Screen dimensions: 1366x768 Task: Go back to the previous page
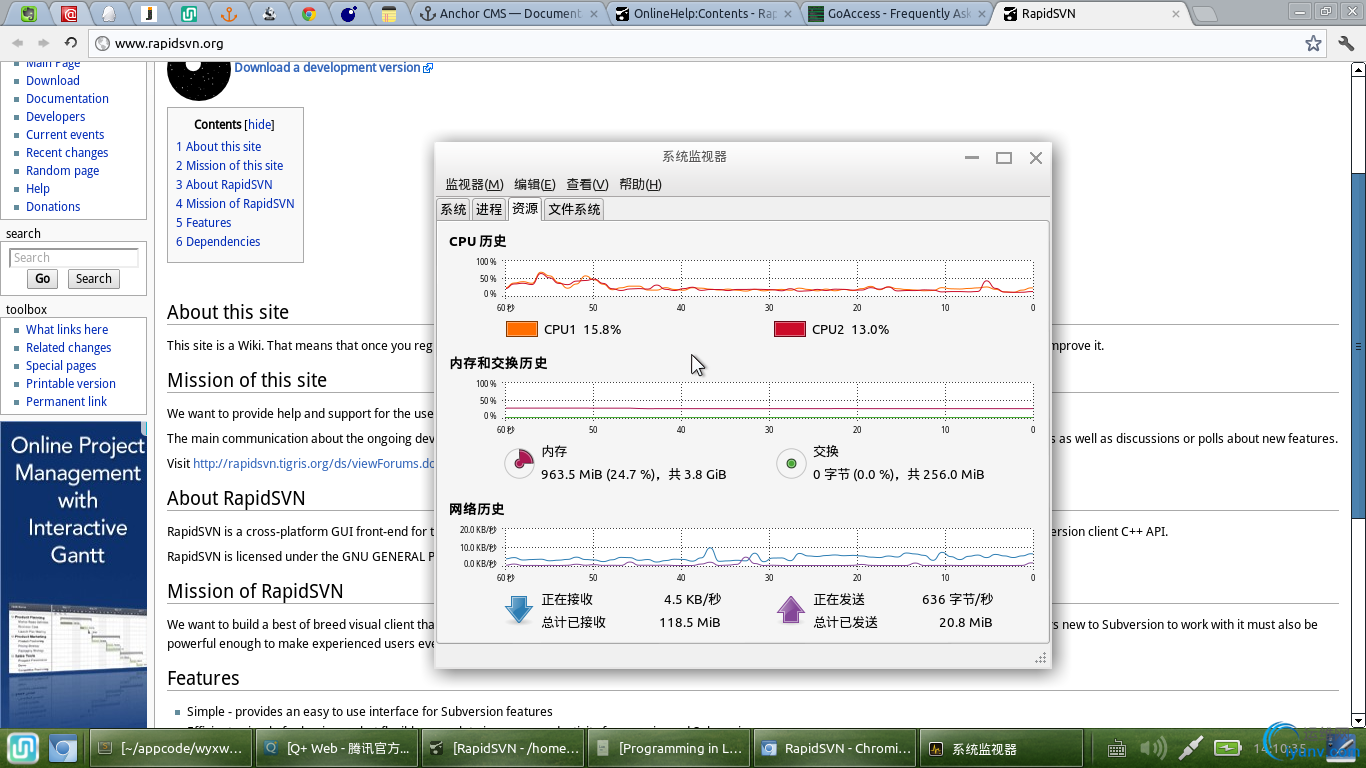coord(17,43)
